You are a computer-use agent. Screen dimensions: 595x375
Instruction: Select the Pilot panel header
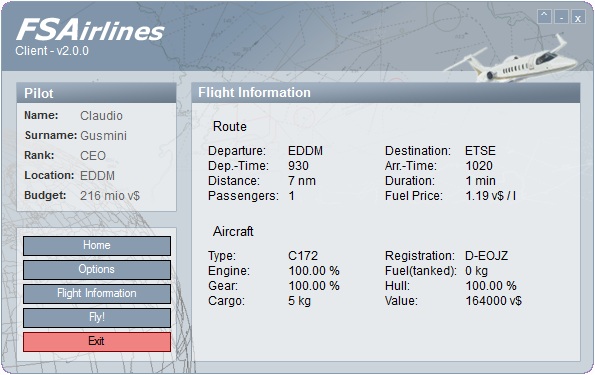[x=96, y=93]
